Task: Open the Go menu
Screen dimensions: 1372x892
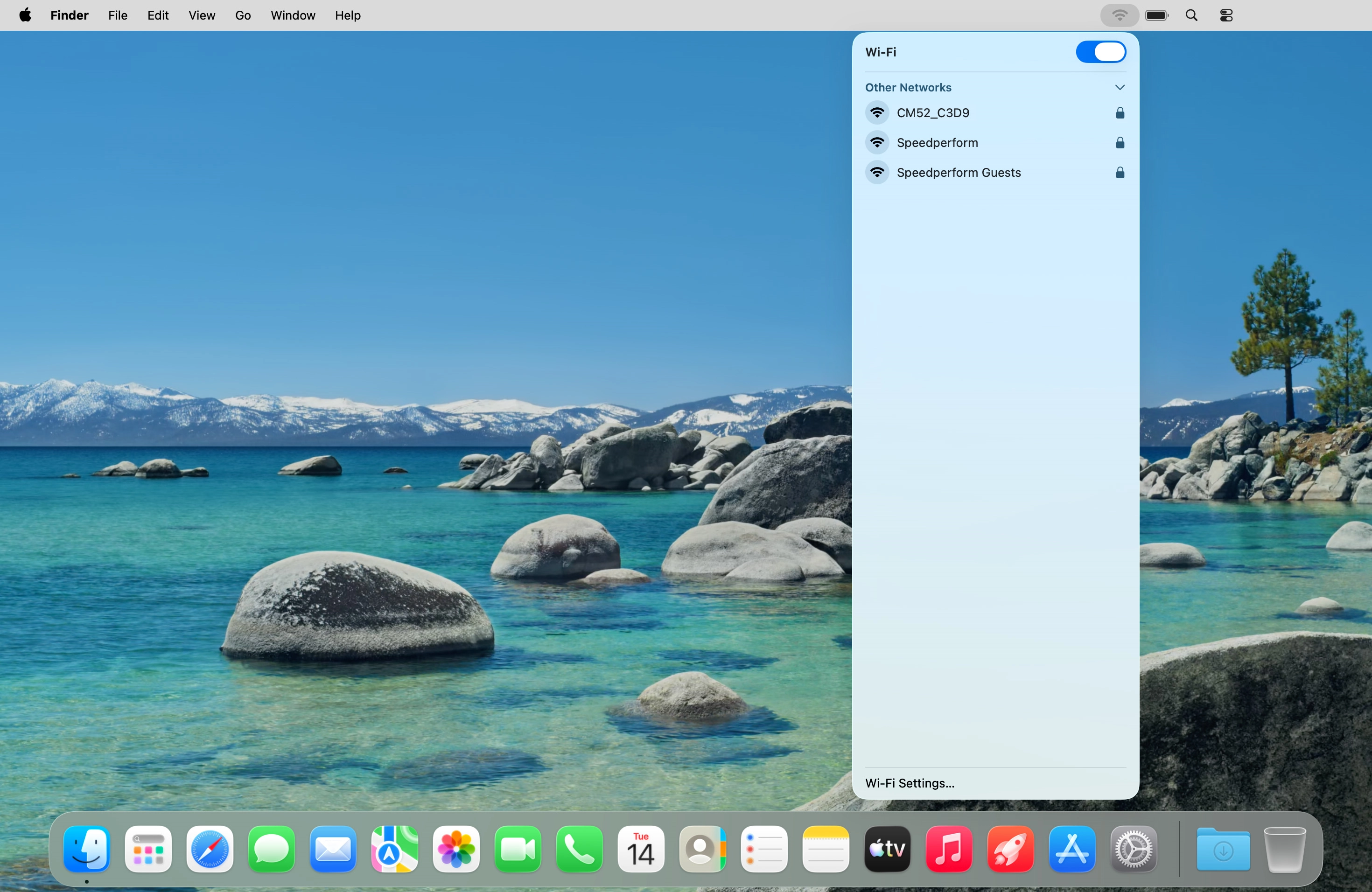Action: 243,15
